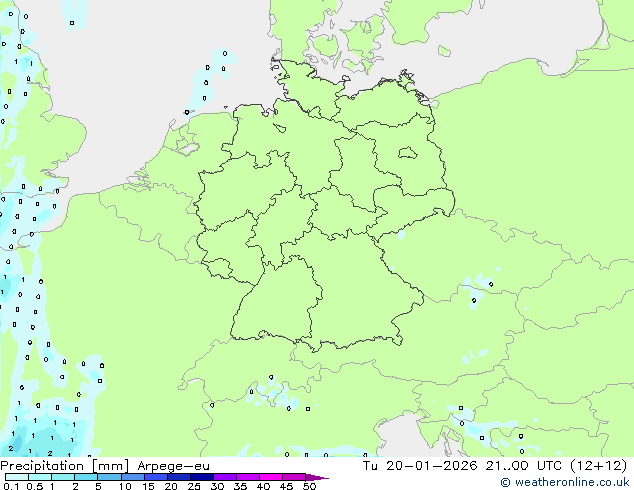Click the legend scale label "30"
Image resolution: width=634 pixels, height=490 pixels.
point(217,486)
